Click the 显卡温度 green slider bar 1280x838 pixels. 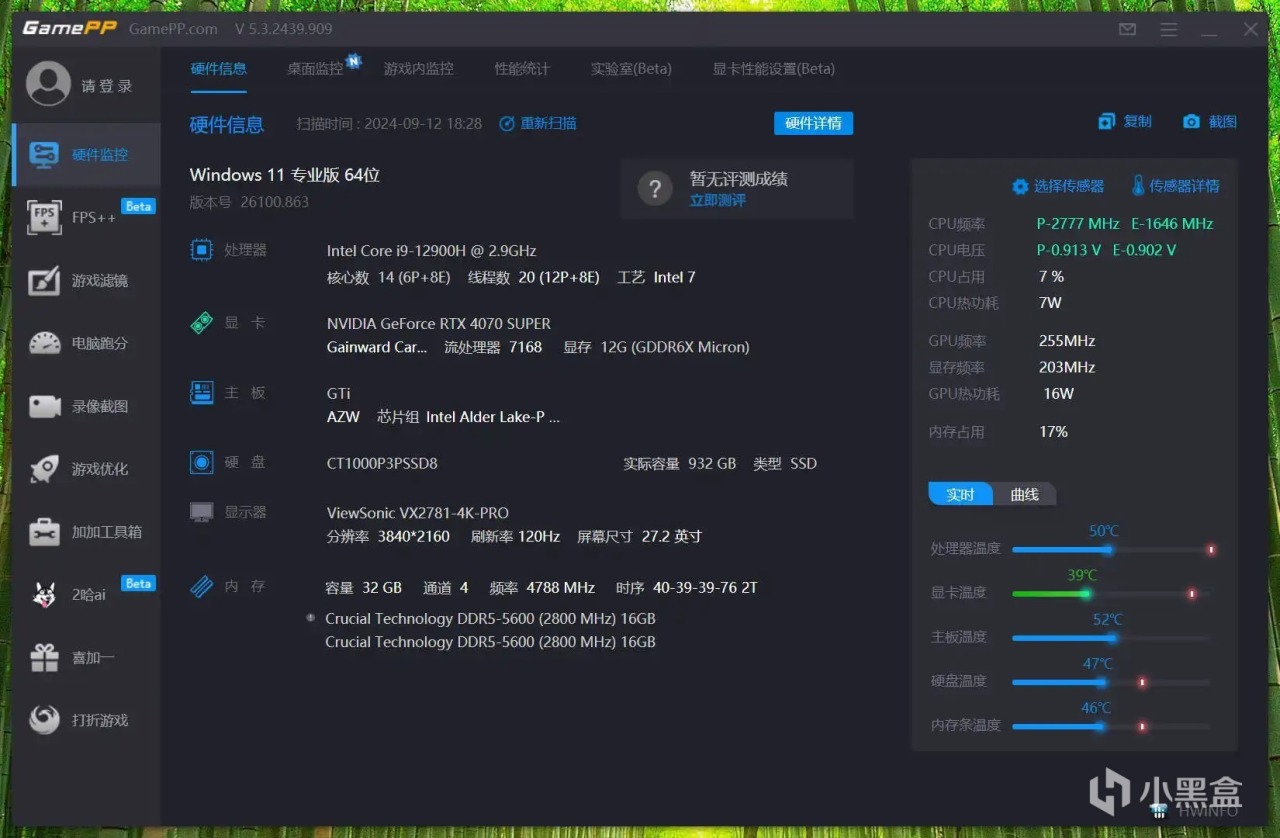click(x=1112, y=593)
